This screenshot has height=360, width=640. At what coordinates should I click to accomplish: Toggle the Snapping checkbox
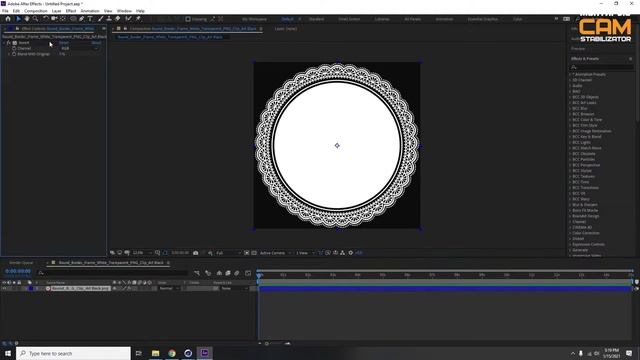click(x=188, y=19)
